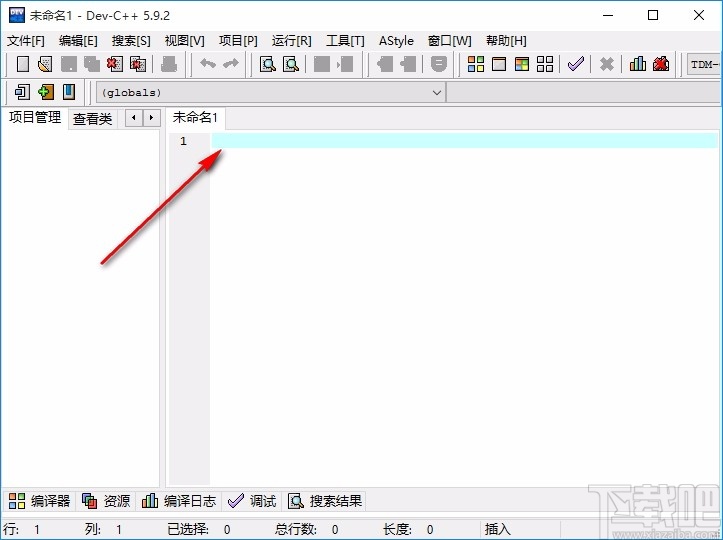Click the 插入 insert mode status indicator
This screenshot has height=540, width=723.
click(497, 529)
